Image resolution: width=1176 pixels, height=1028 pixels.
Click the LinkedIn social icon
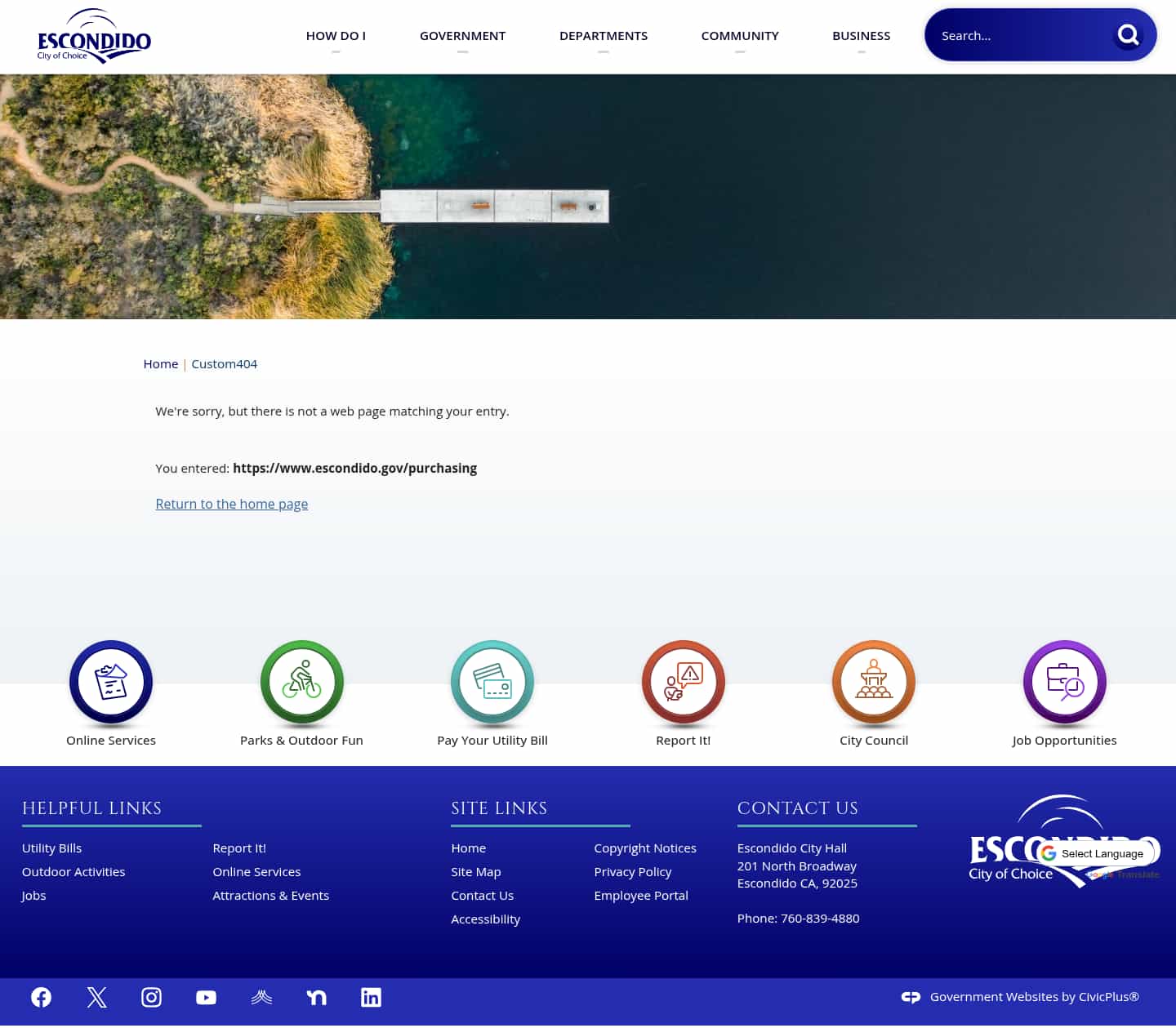[371, 997]
